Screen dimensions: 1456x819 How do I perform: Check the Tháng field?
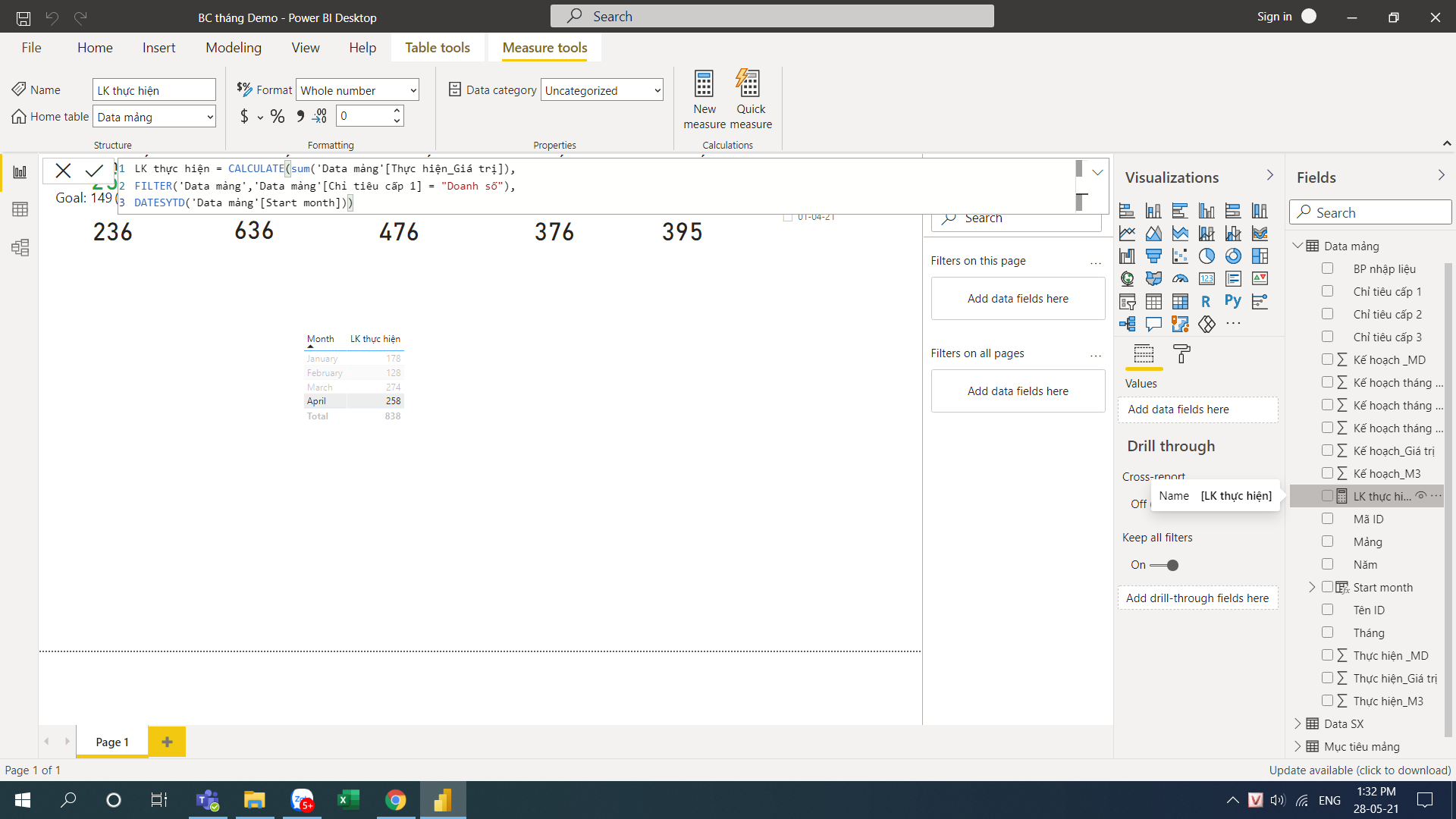[x=1327, y=632]
